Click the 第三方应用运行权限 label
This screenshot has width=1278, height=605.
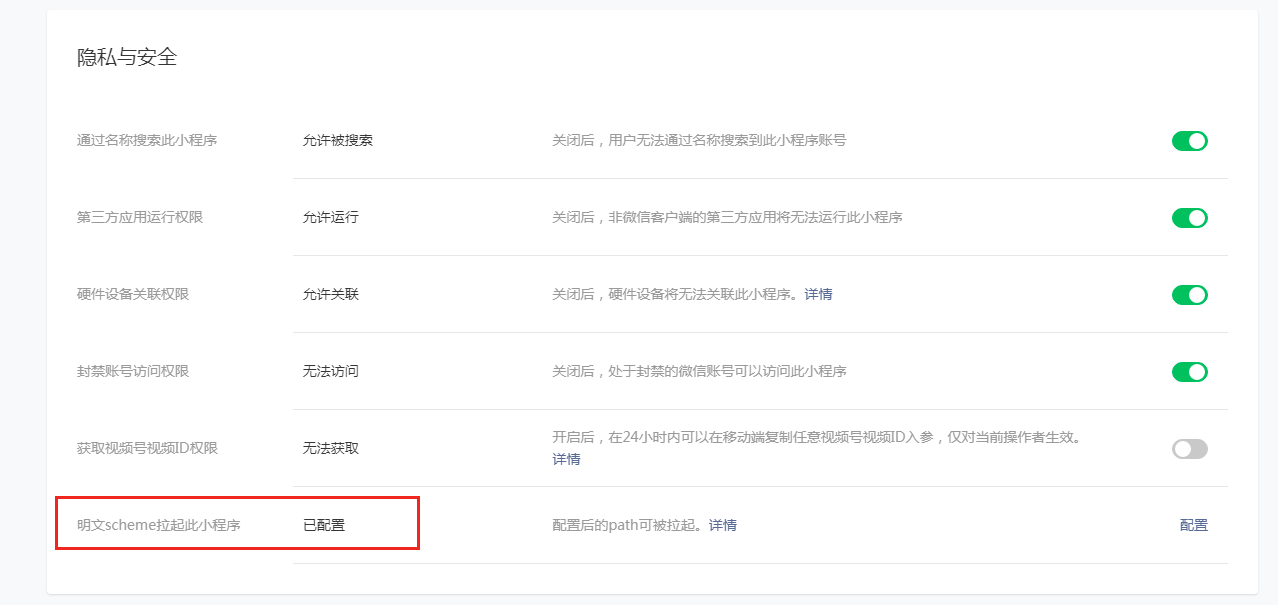click(140, 217)
